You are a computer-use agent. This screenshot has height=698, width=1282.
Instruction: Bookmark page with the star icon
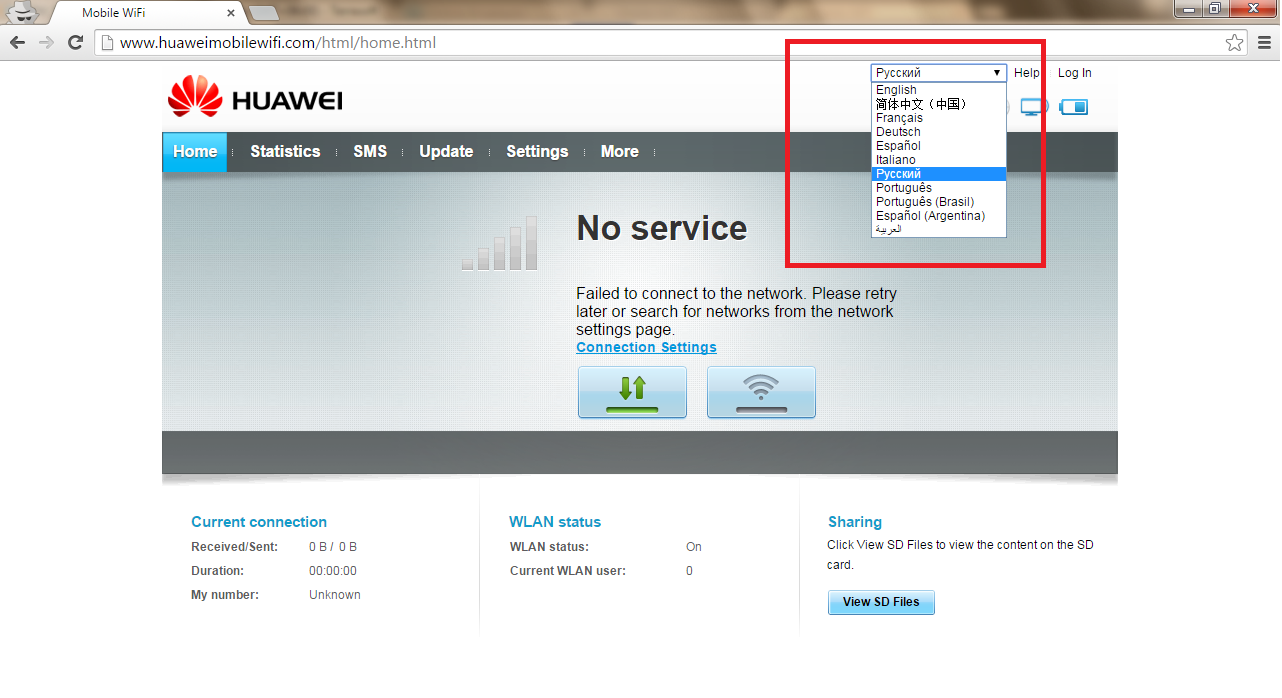click(1235, 42)
